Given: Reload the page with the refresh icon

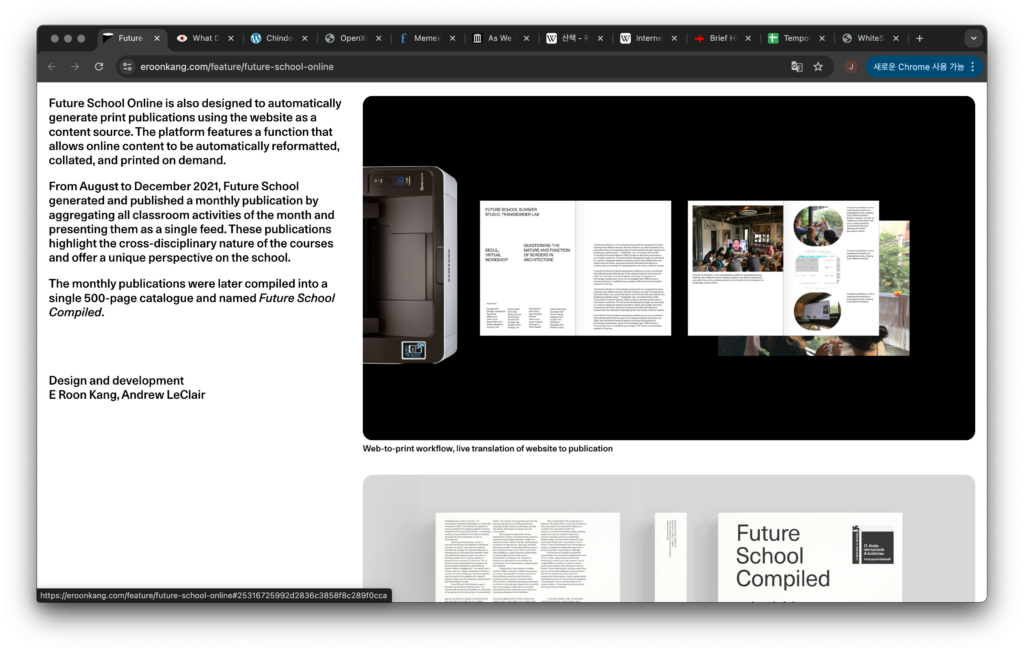Looking at the screenshot, I should 99,67.
